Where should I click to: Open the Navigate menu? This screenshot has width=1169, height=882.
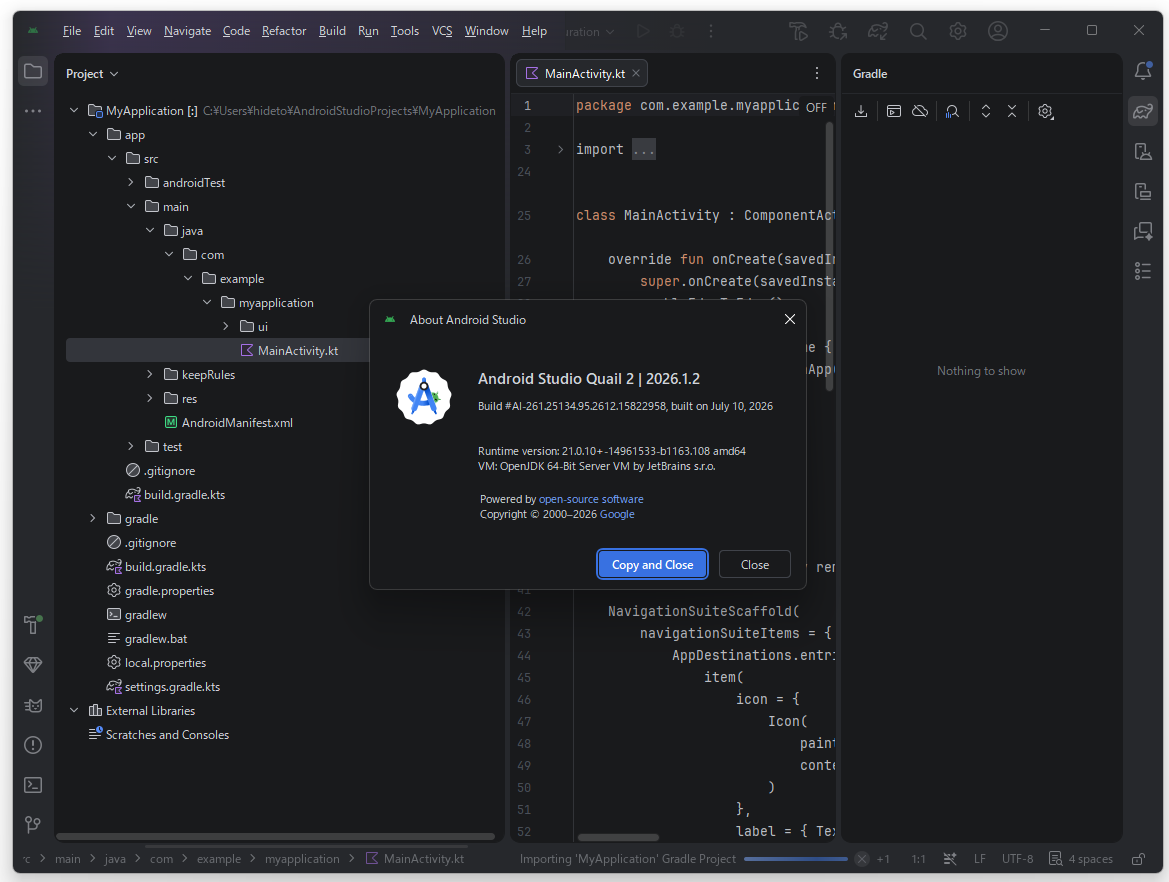click(187, 31)
